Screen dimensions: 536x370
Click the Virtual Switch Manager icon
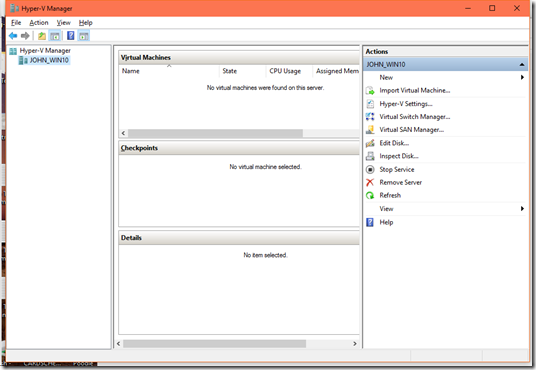(x=370, y=117)
